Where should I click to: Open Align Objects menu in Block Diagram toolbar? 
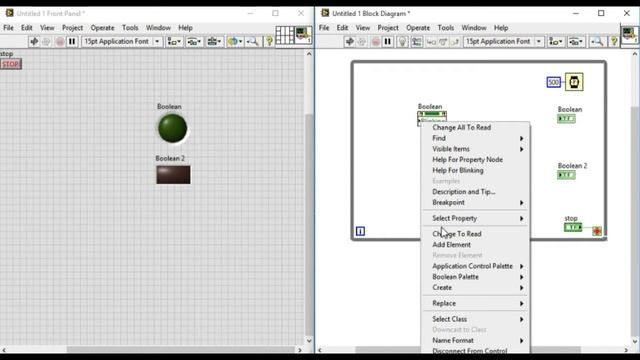[x=556, y=42]
